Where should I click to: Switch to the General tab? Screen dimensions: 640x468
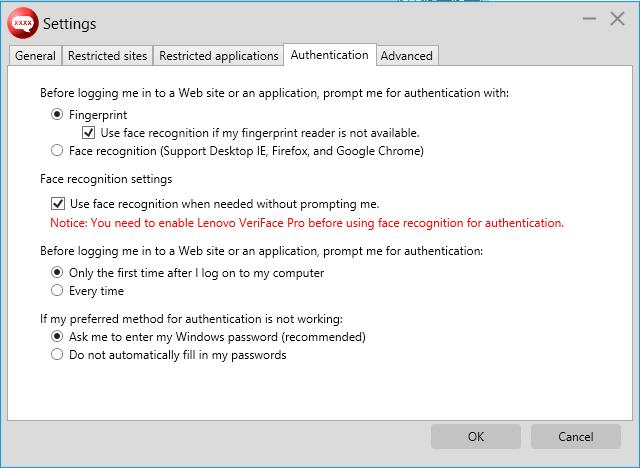[x=35, y=56]
